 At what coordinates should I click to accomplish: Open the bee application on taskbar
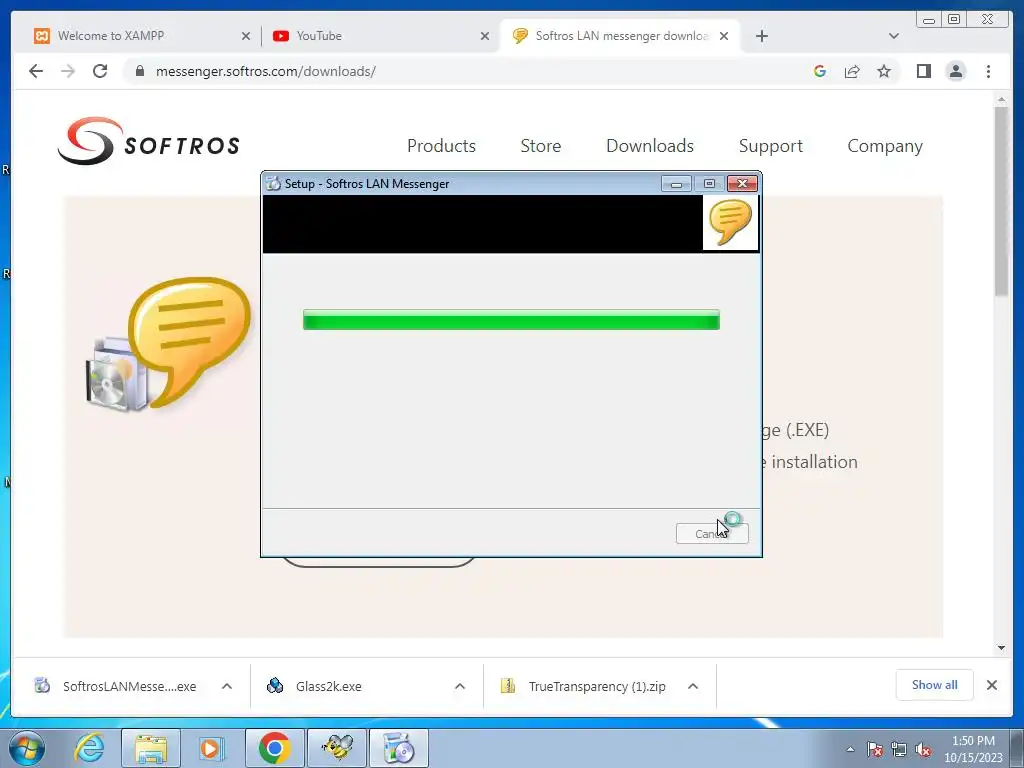pyautogui.click(x=336, y=748)
